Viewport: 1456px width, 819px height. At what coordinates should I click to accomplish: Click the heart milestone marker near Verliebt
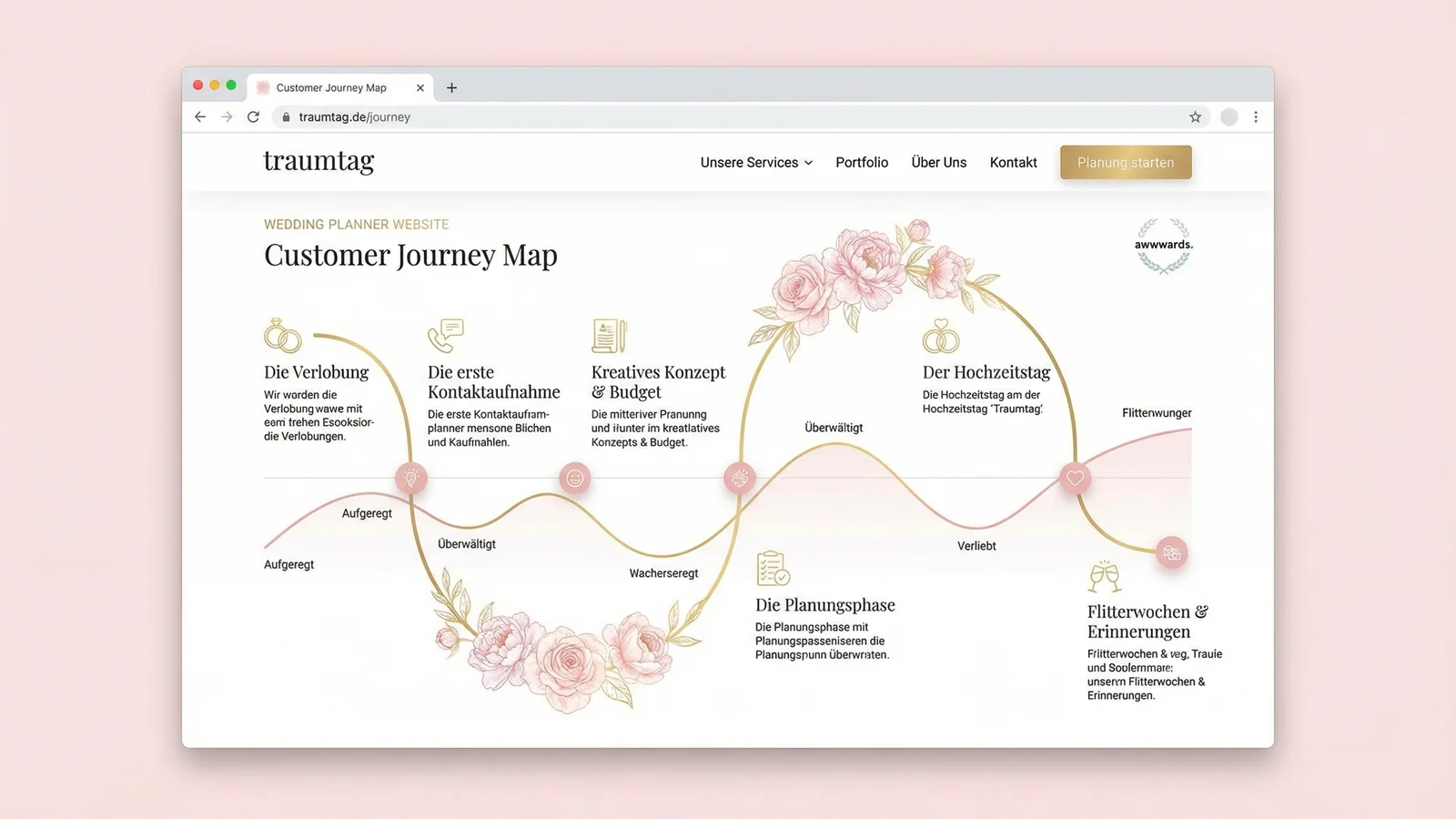1075,477
